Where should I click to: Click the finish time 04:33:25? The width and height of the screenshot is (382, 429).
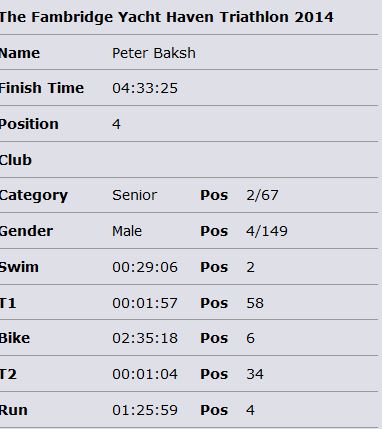(145, 88)
